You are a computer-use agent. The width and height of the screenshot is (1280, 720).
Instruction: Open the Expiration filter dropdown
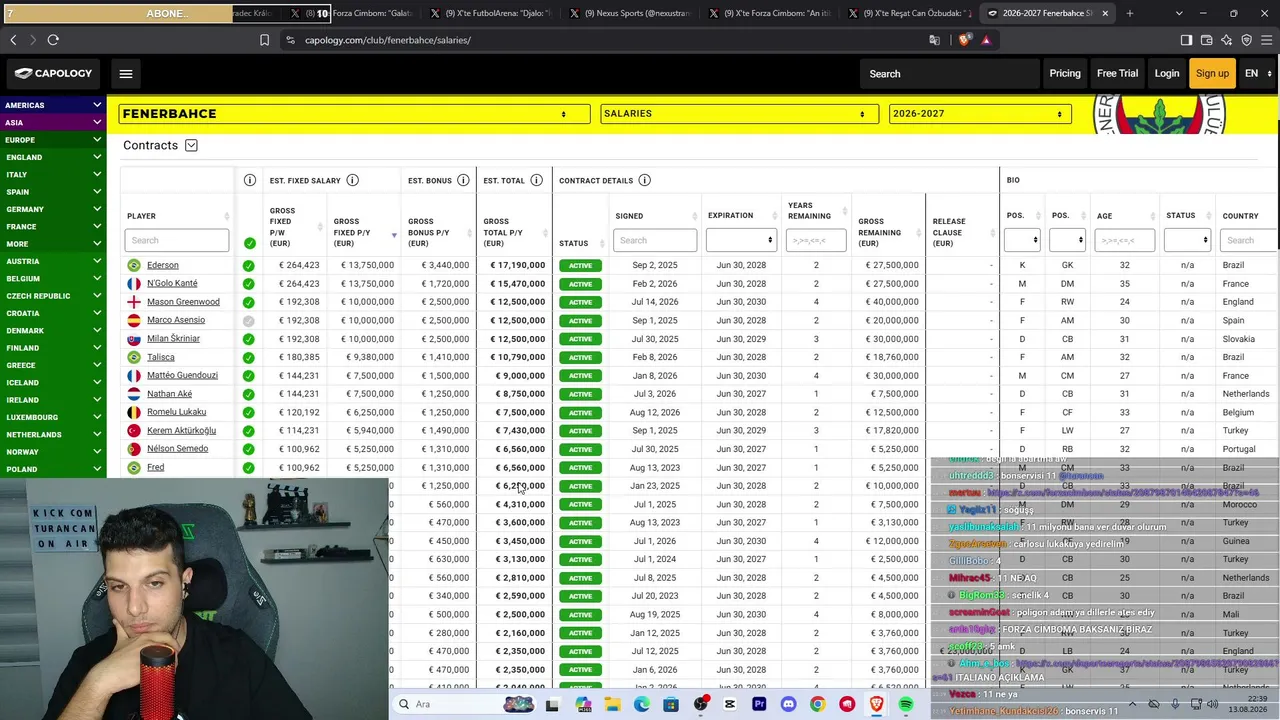click(741, 240)
